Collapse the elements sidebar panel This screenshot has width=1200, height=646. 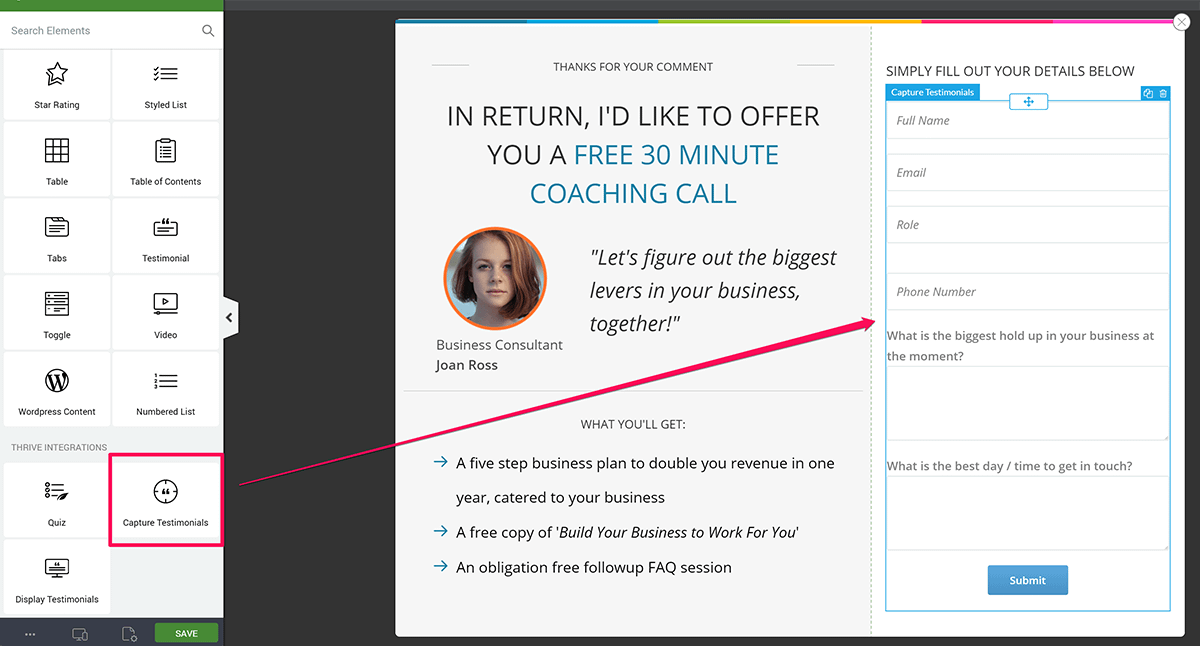229,318
